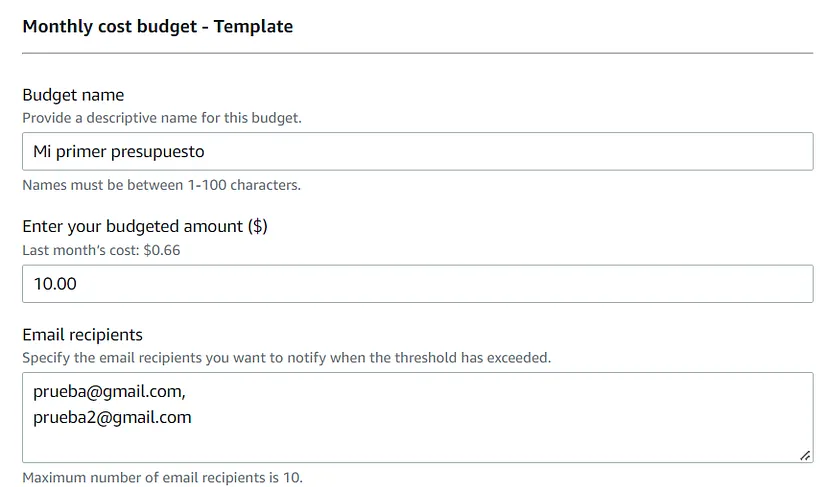The width and height of the screenshot is (828, 487).
Task: Focus the Email recipients text area
Action: 418,417
